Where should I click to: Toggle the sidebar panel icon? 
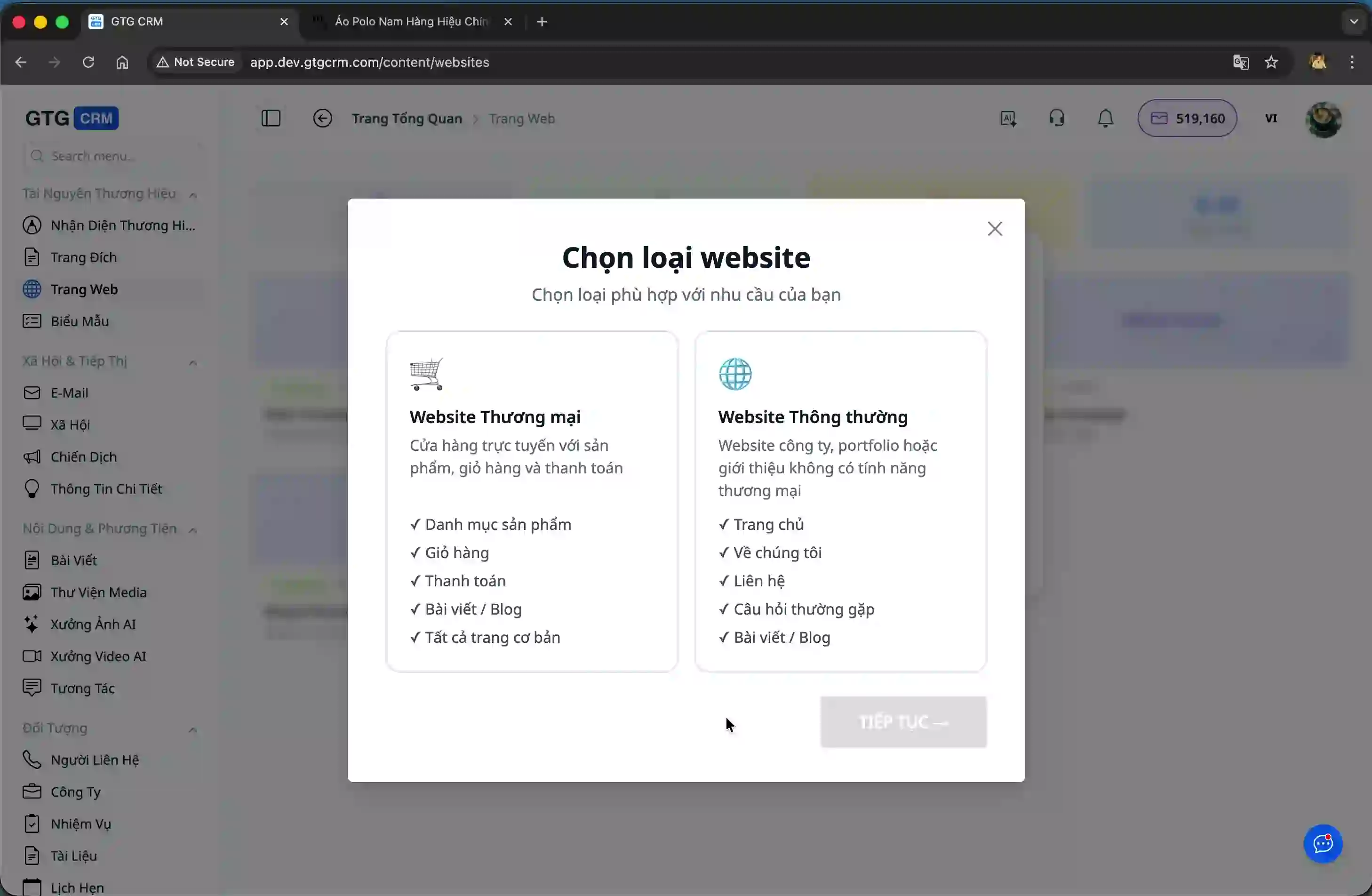[x=270, y=118]
